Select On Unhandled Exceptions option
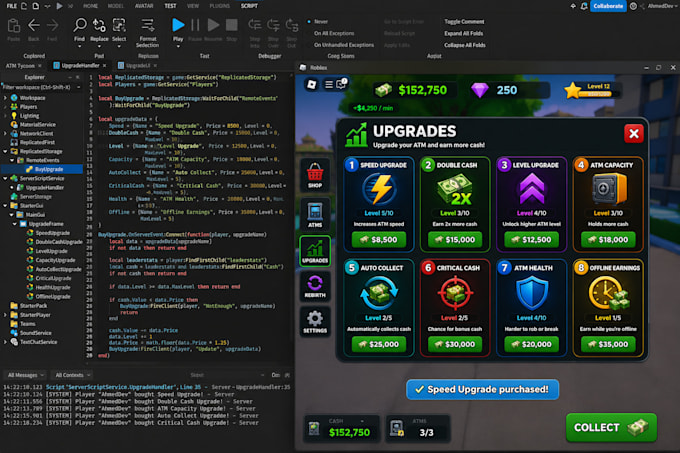This screenshot has width=680, height=453. (344, 45)
